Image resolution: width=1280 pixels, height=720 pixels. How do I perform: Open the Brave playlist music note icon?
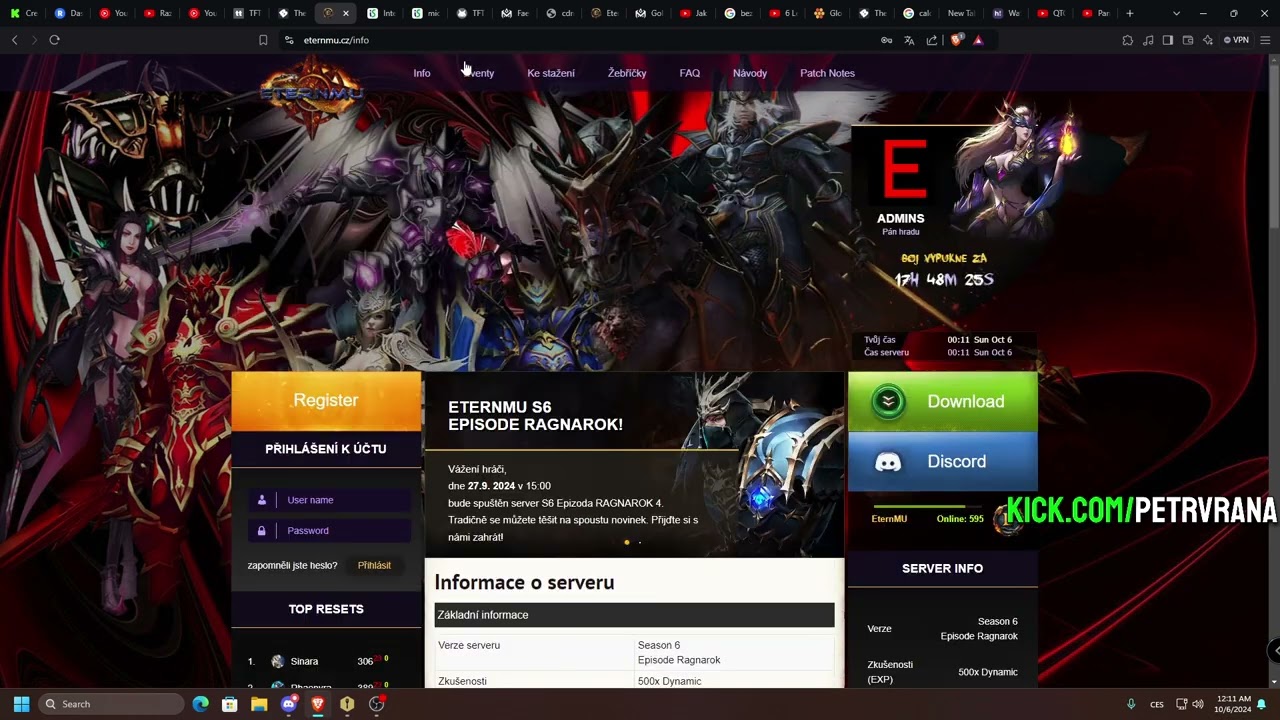pyautogui.click(x=1148, y=40)
